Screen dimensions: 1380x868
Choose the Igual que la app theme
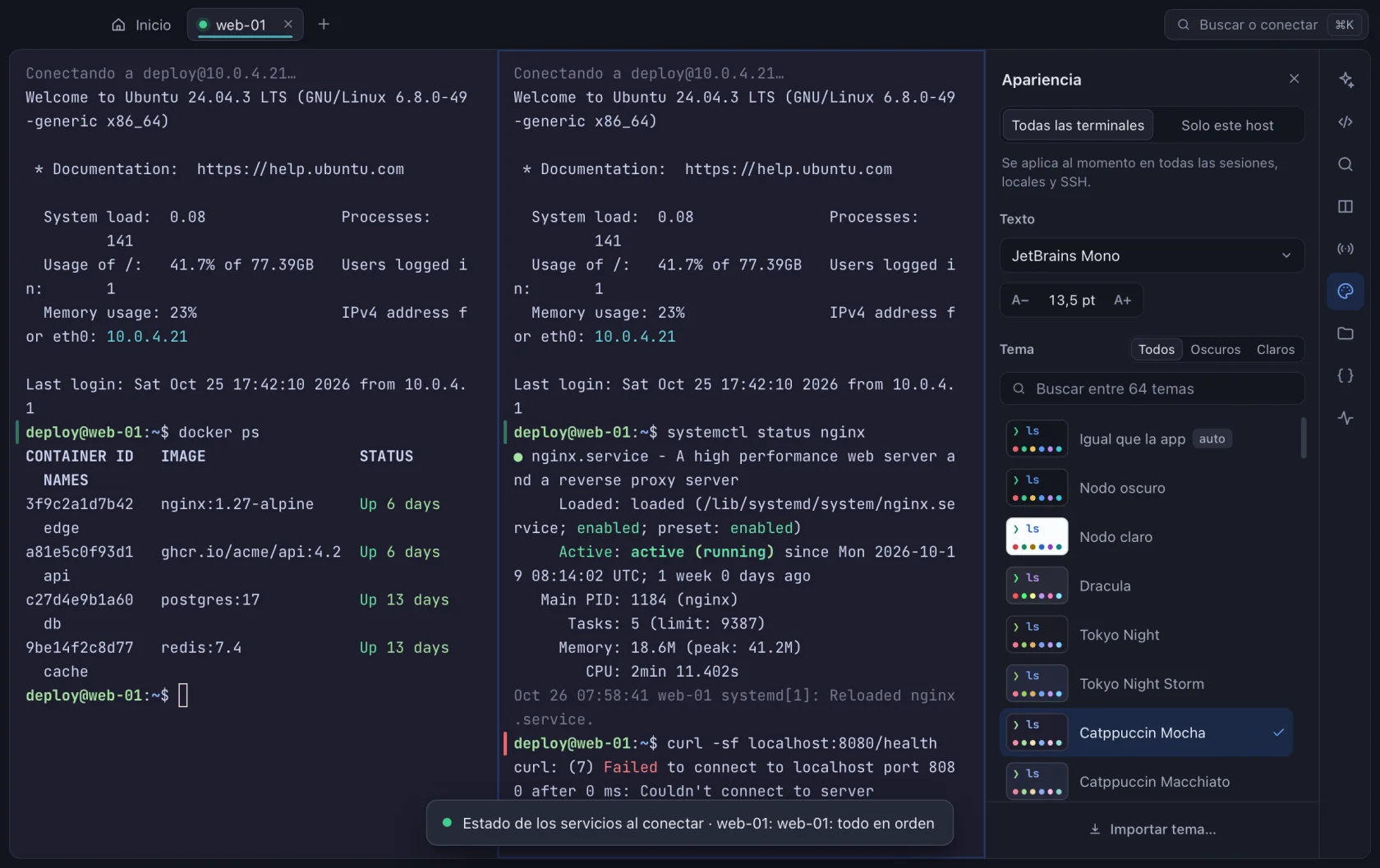click(1147, 439)
